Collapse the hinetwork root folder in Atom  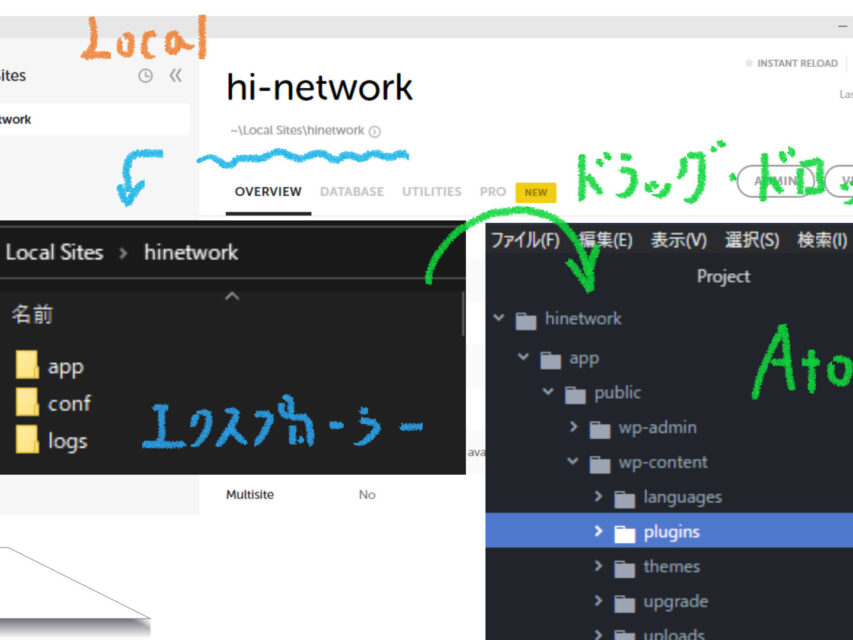coord(498,318)
